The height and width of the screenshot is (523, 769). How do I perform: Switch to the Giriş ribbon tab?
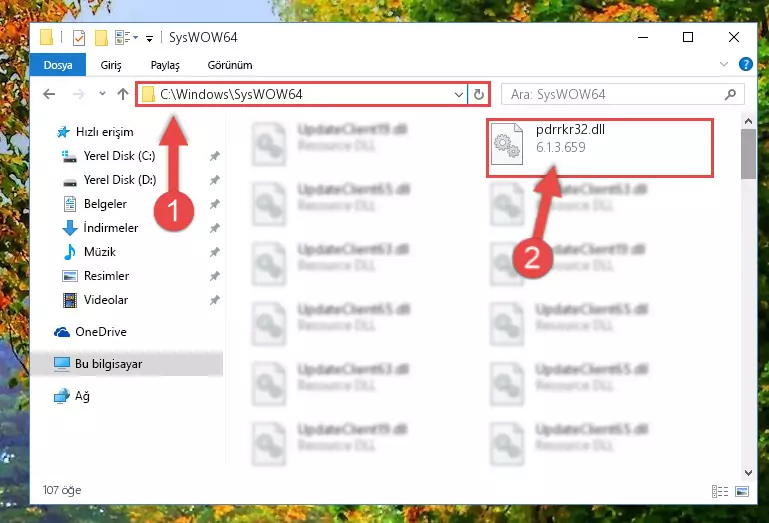pyautogui.click(x=111, y=65)
